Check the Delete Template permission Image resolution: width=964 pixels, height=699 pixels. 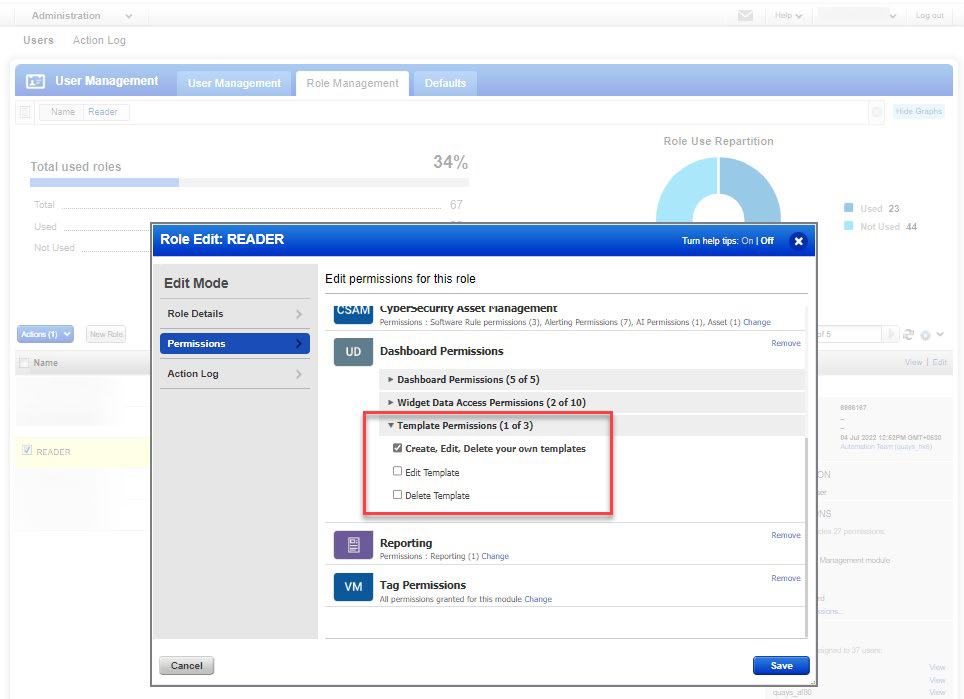click(397, 495)
